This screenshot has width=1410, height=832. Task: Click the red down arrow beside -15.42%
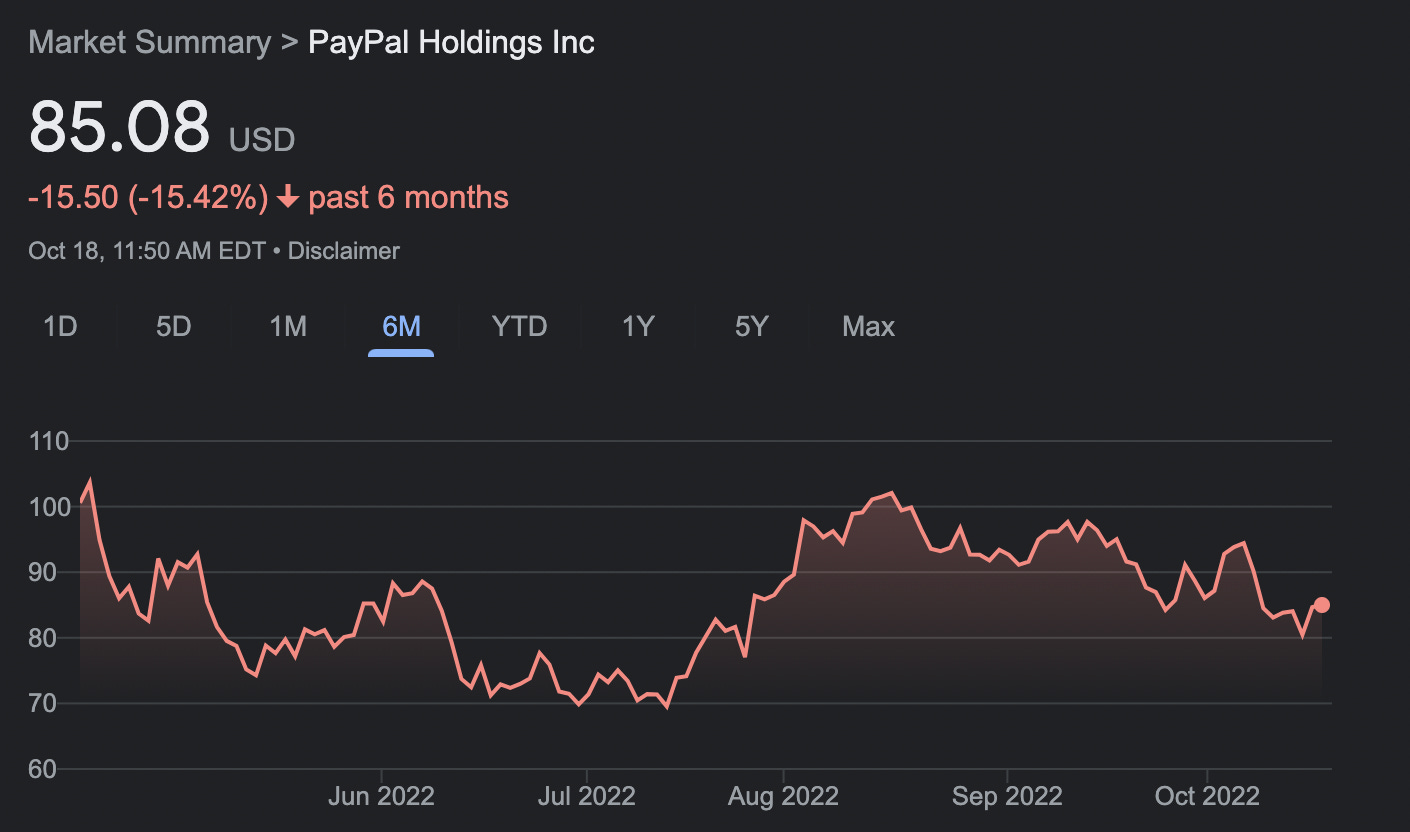(x=288, y=198)
